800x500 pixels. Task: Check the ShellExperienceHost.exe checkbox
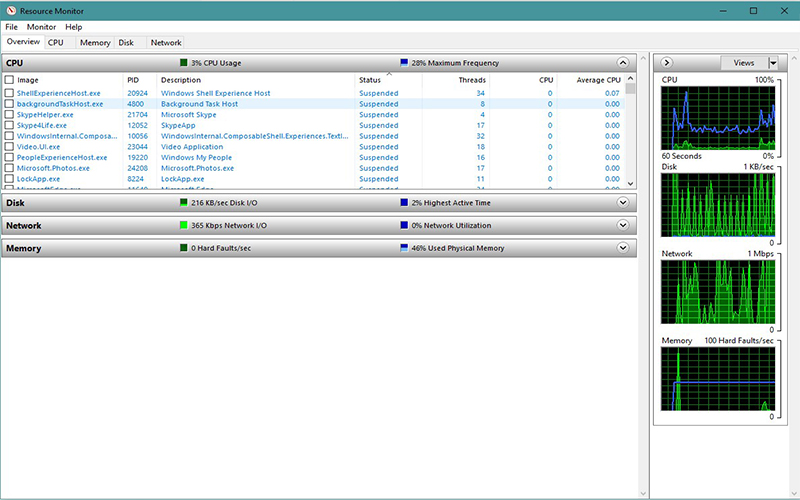pos(9,93)
